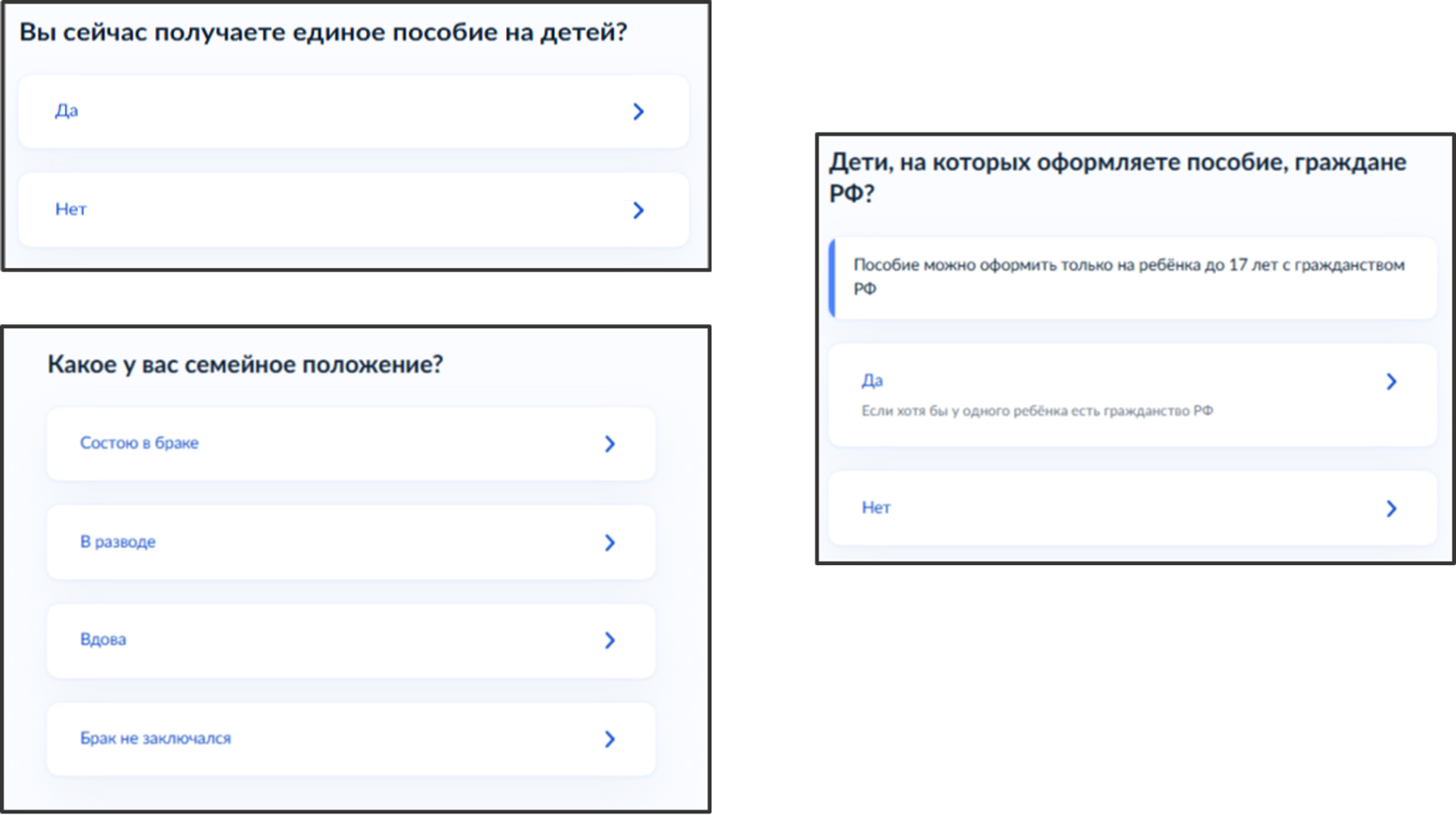Click the arrow on «Брак не заключался»

coord(611,739)
